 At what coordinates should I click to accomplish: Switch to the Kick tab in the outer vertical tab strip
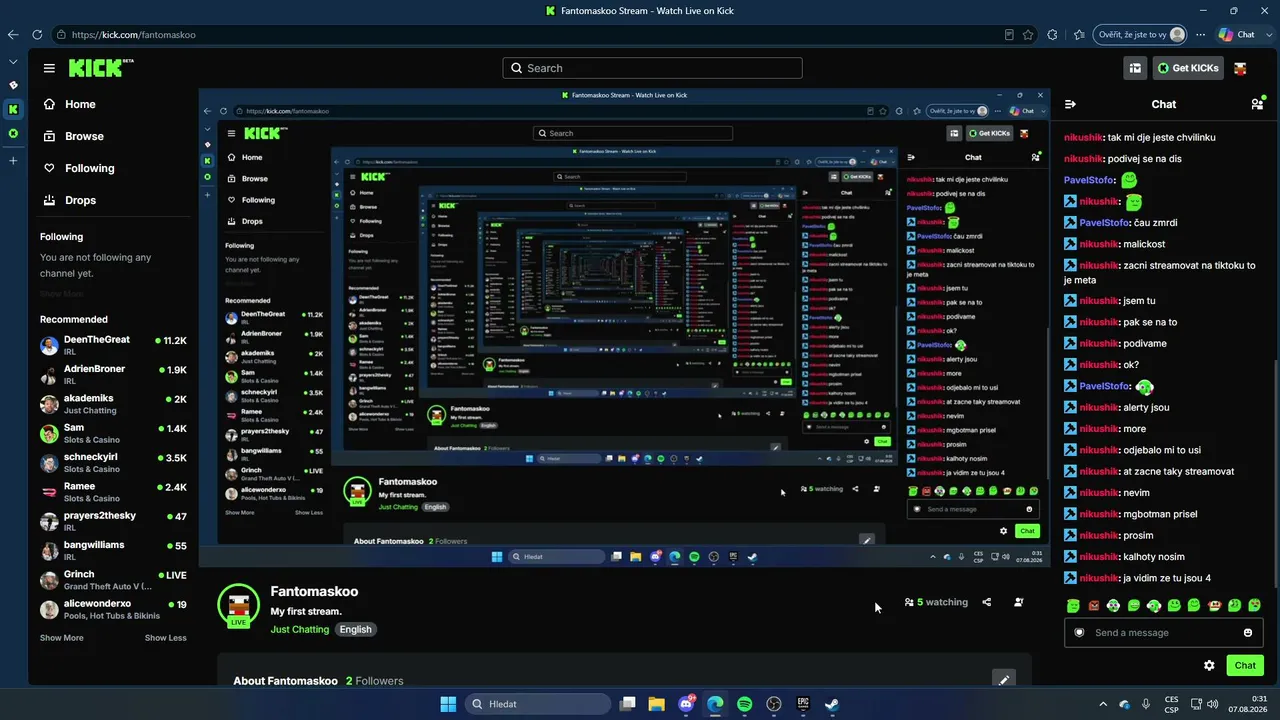13,109
